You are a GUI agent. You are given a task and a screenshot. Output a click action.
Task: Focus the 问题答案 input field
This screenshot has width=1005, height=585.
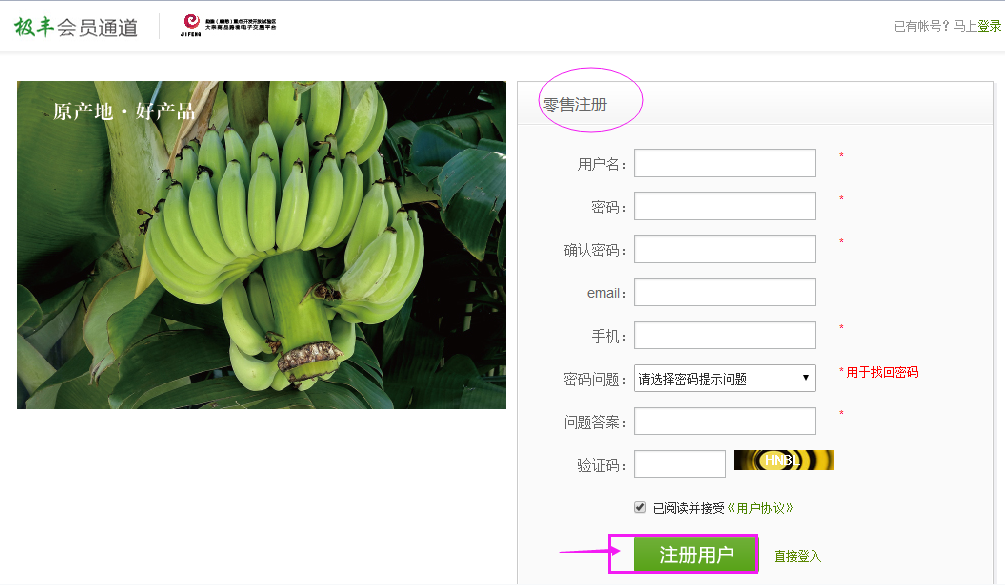tap(724, 421)
